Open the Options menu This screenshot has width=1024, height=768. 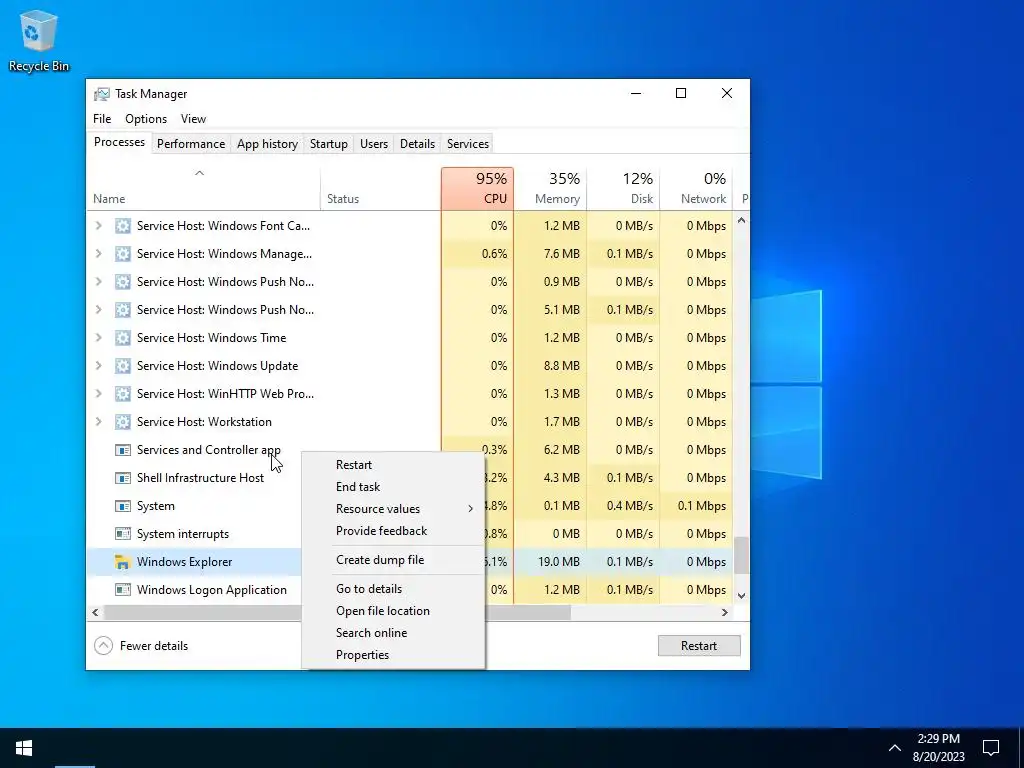[146, 119]
